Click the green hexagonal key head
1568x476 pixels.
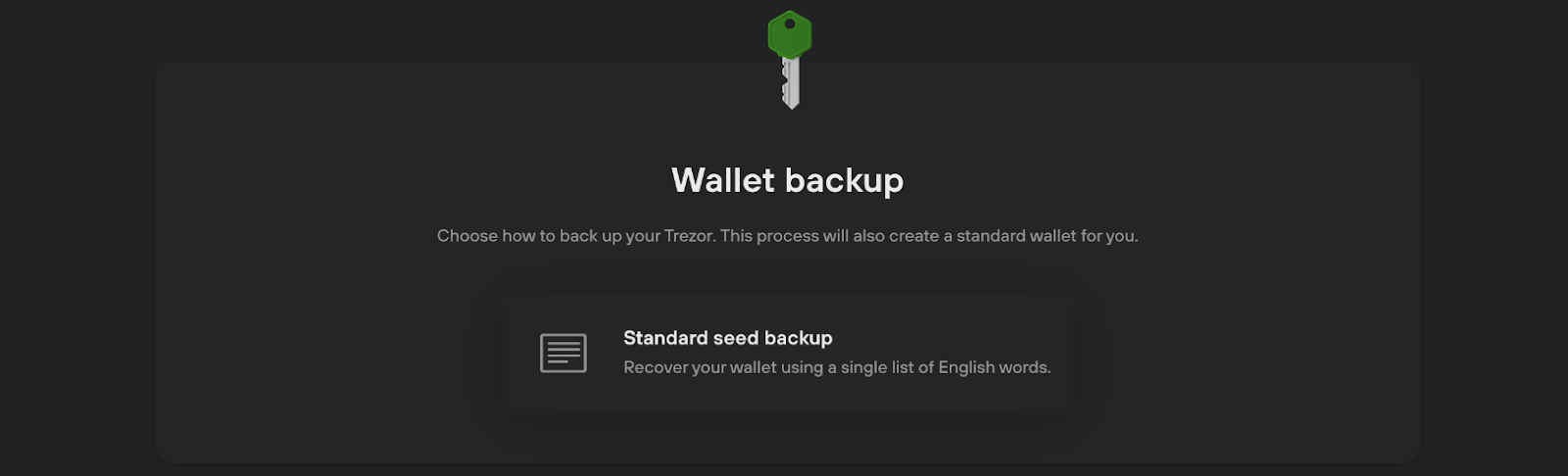tap(790, 34)
